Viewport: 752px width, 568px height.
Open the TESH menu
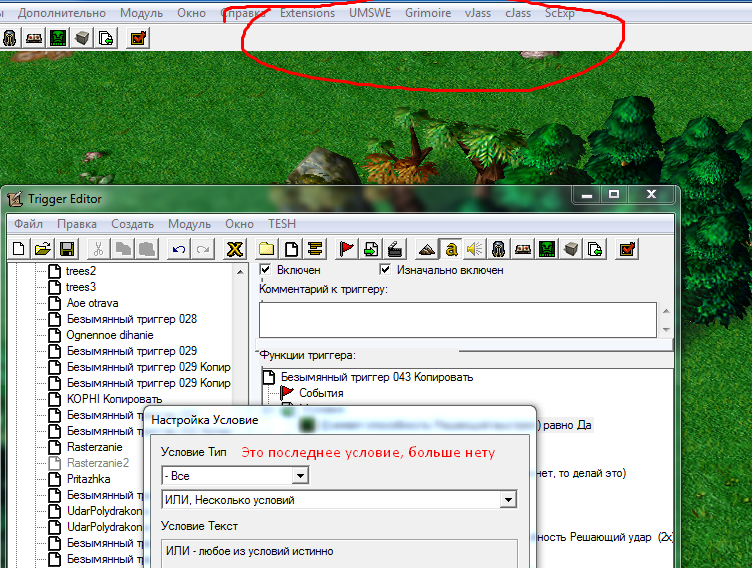[282, 224]
